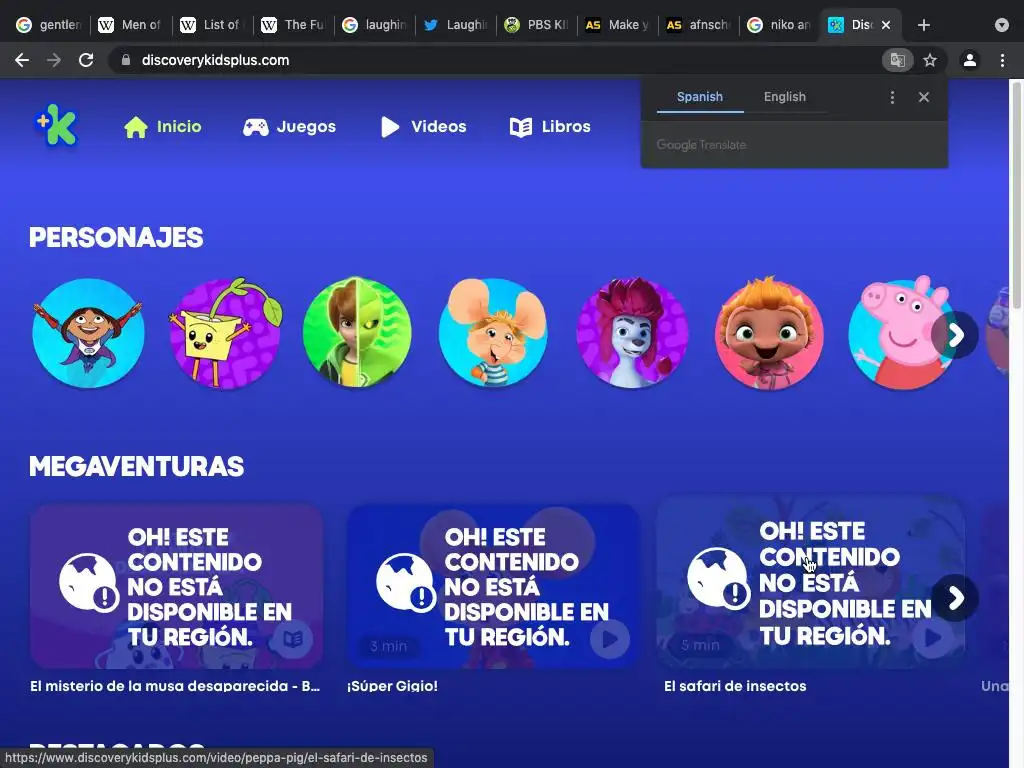Switch to the PBS Kids tab

(x=536, y=25)
